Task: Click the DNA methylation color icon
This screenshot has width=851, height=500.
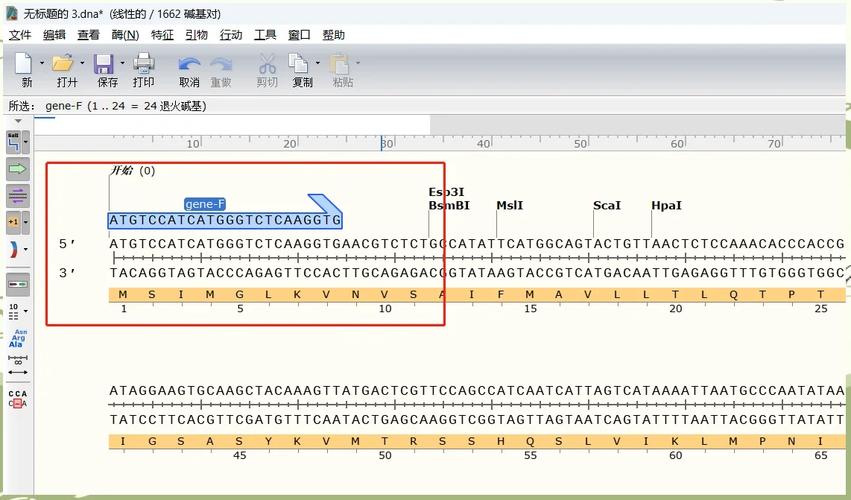Action: coord(14,250)
